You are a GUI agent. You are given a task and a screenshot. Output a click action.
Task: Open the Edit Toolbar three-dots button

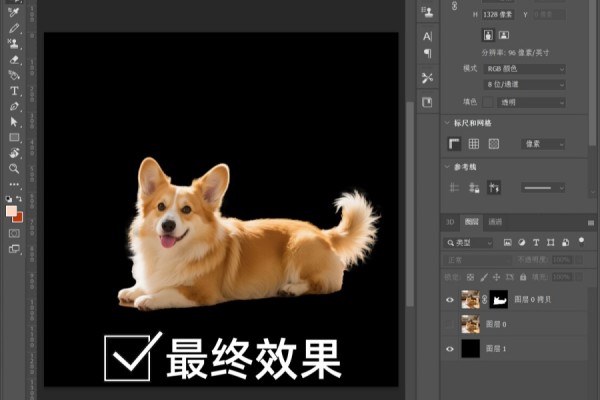coord(14,184)
